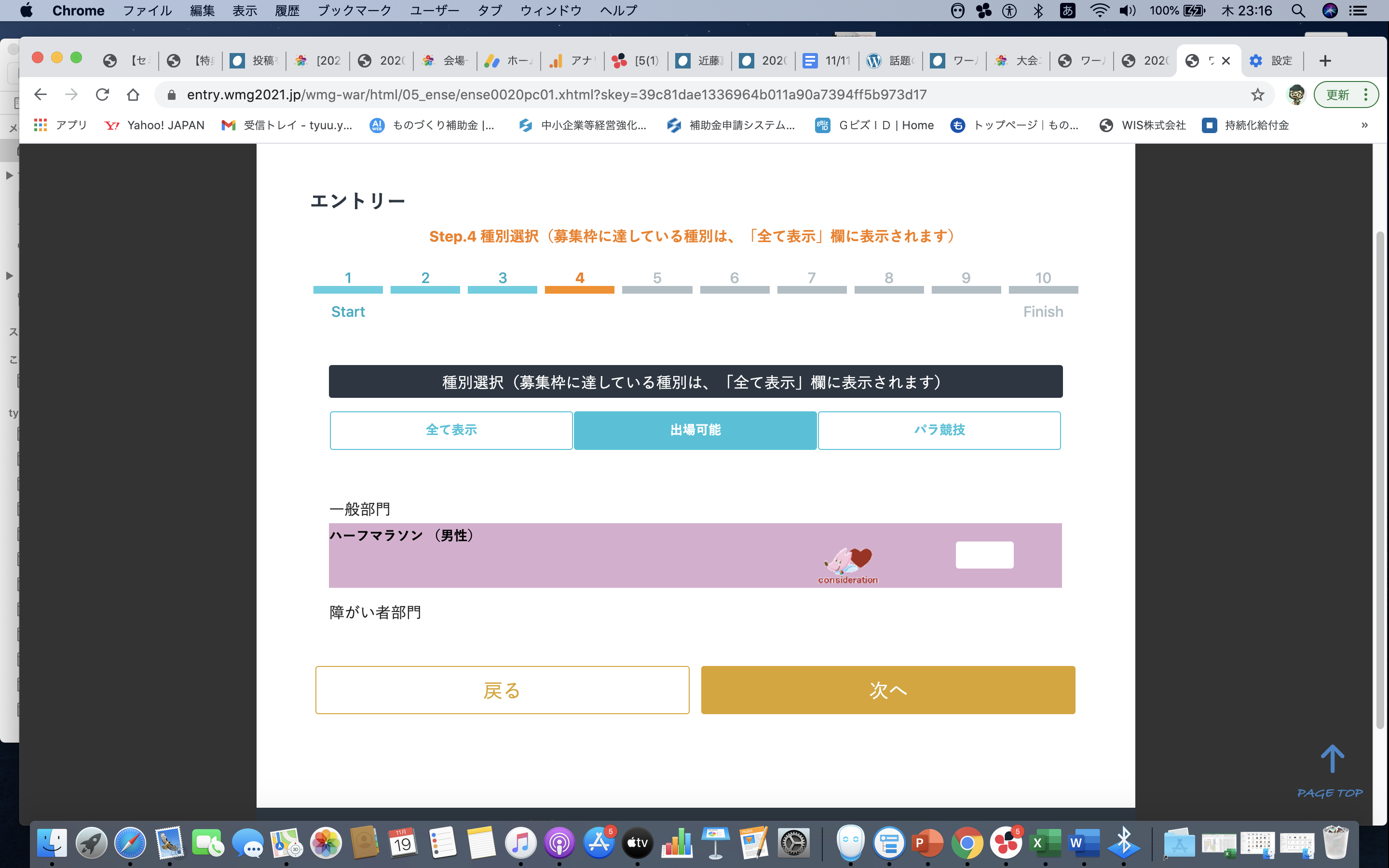Open Launchpad from the Dock

(x=91, y=843)
